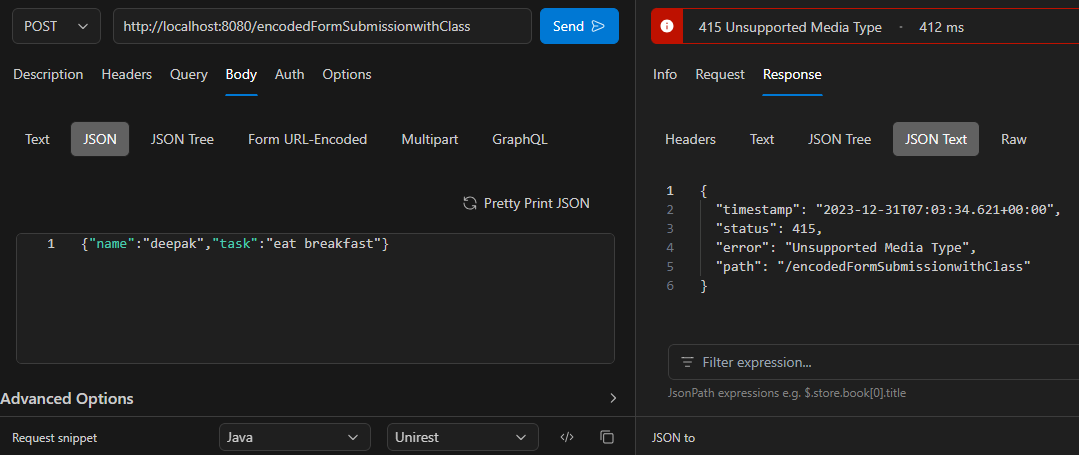1079x455 pixels.
Task: Open the POST method dropdown
Action: (56, 26)
